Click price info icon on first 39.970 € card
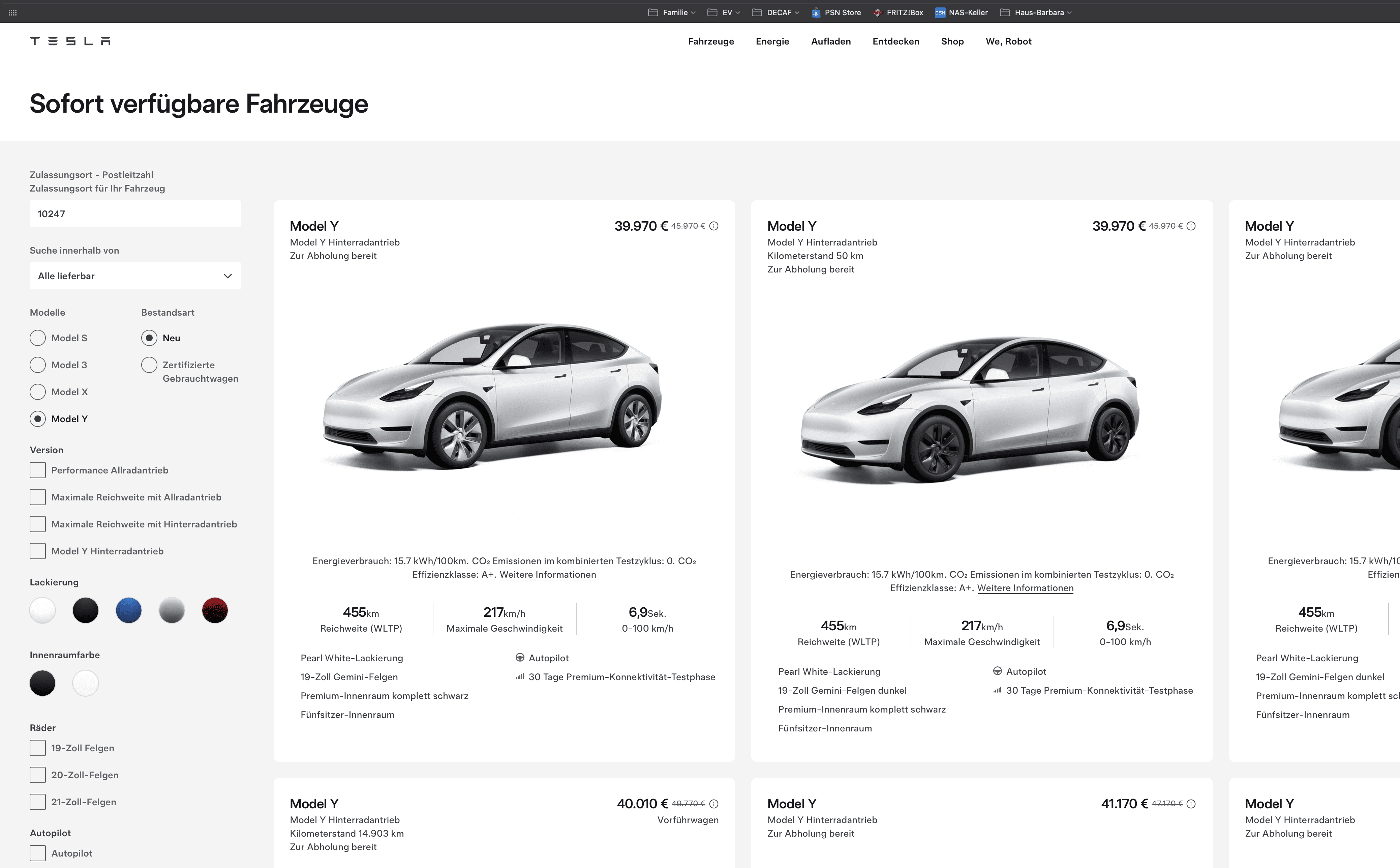Viewport: 1400px width, 868px height. [x=714, y=226]
